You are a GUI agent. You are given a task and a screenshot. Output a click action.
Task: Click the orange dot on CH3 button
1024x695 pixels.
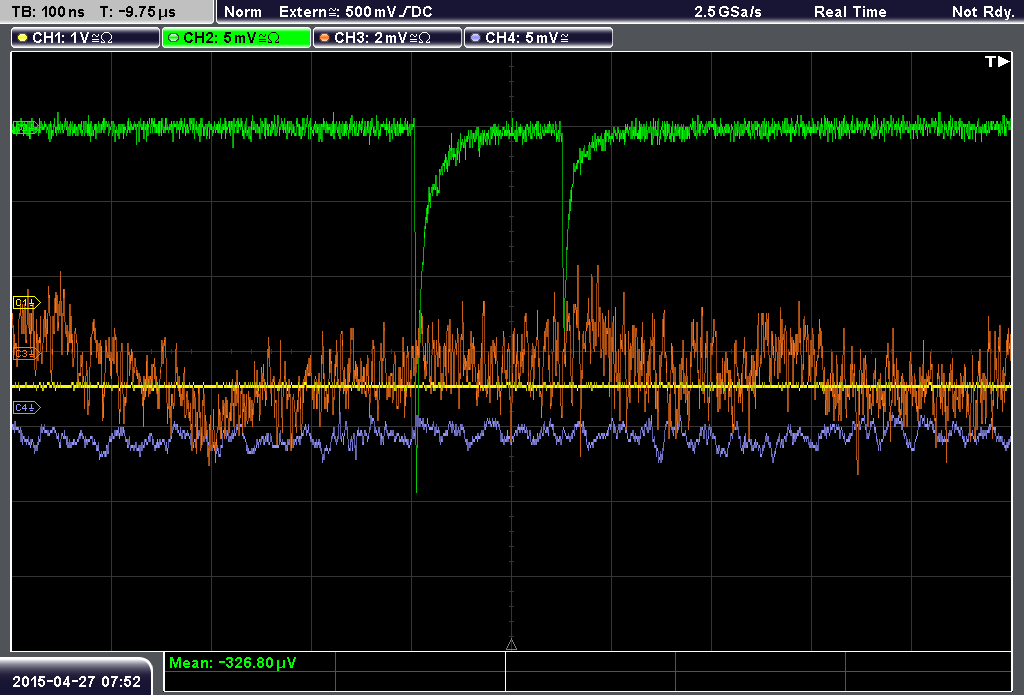(x=325, y=38)
